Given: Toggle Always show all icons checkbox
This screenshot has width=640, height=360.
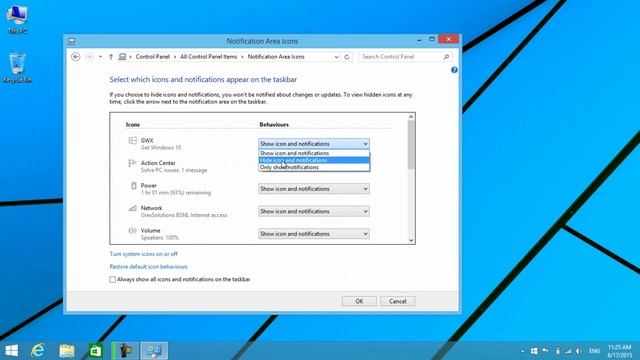Looking at the screenshot, I should pyautogui.click(x=112, y=280).
